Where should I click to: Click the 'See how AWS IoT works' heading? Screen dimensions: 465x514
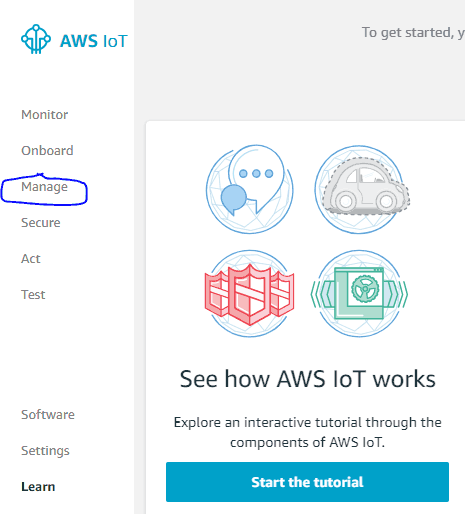(307, 379)
